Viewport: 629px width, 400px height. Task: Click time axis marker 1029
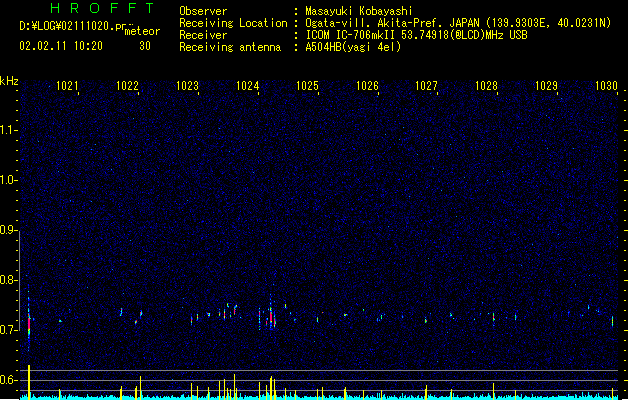point(547,86)
